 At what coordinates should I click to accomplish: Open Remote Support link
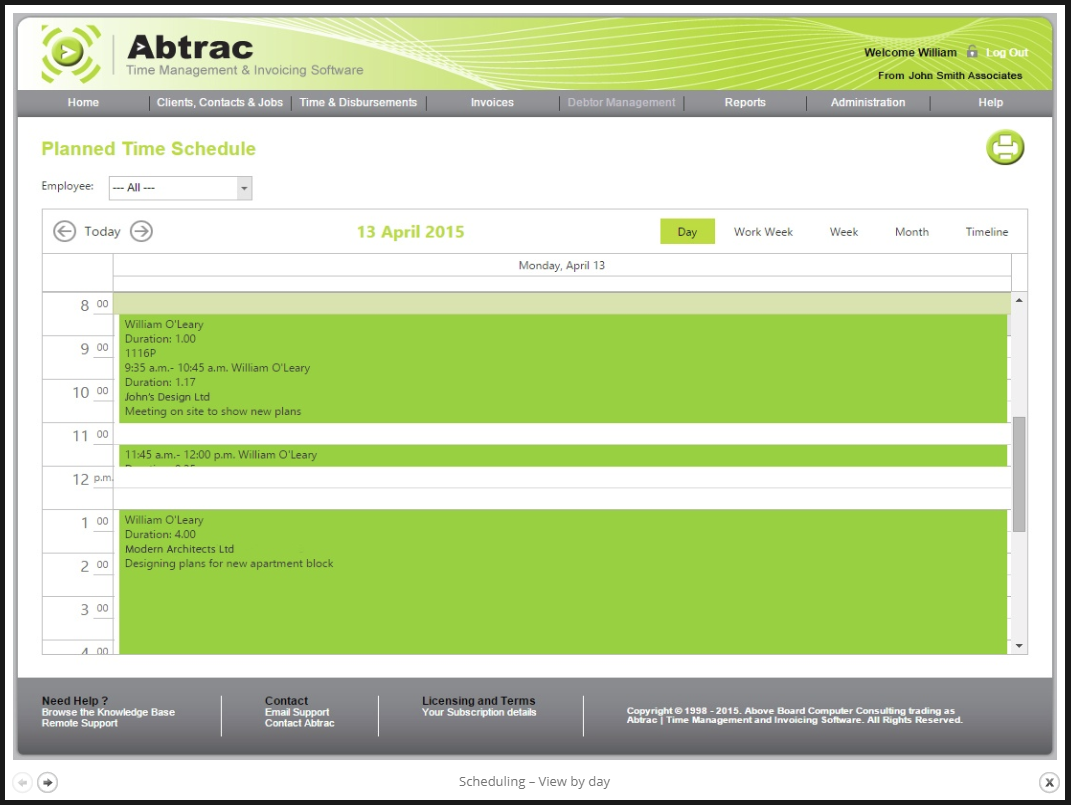pos(79,723)
